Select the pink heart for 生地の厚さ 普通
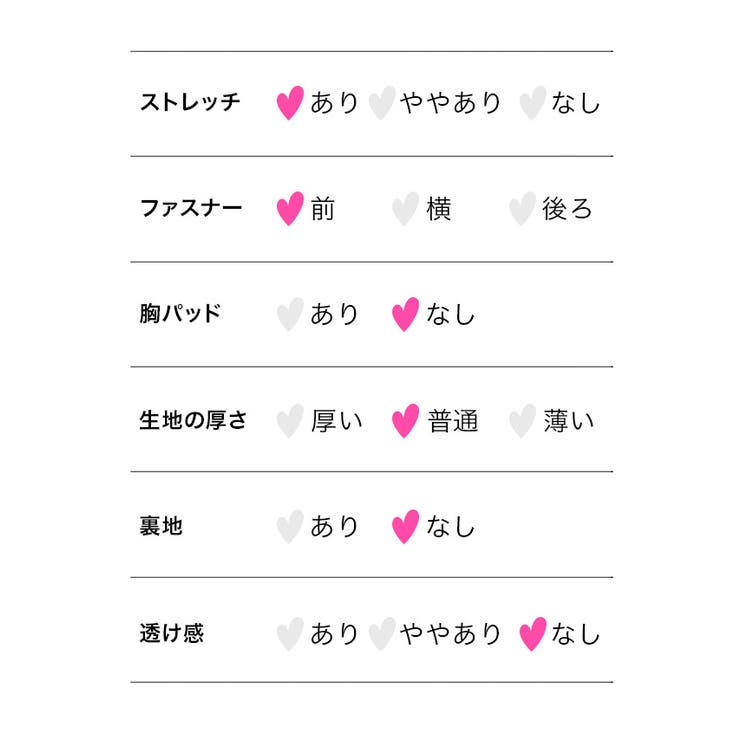Image resolution: width=740 pixels, height=740 pixels. pyautogui.click(x=404, y=421)
